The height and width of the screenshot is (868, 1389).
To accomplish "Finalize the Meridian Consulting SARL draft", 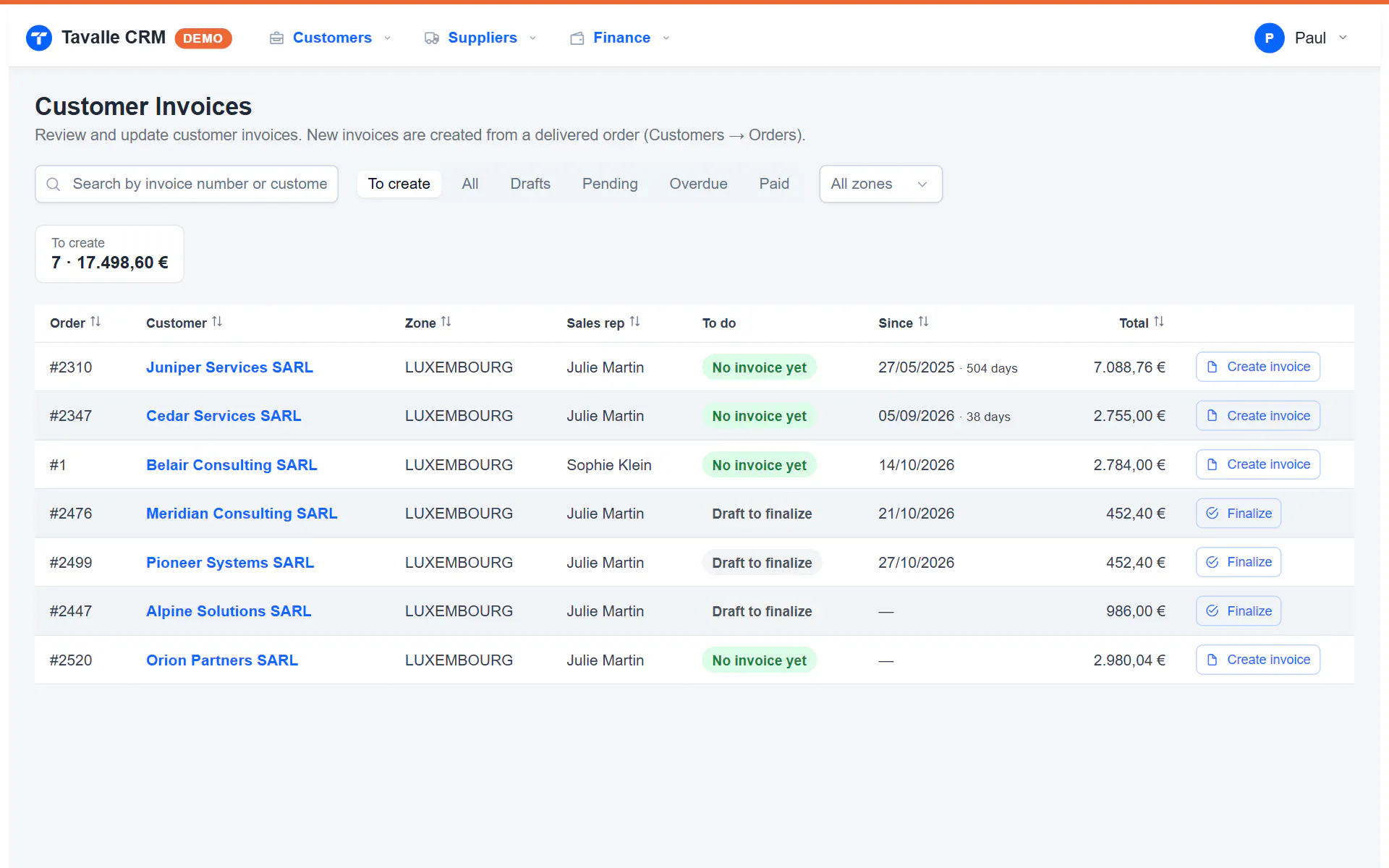I will pyautogui.click(x=1239, y=514).
